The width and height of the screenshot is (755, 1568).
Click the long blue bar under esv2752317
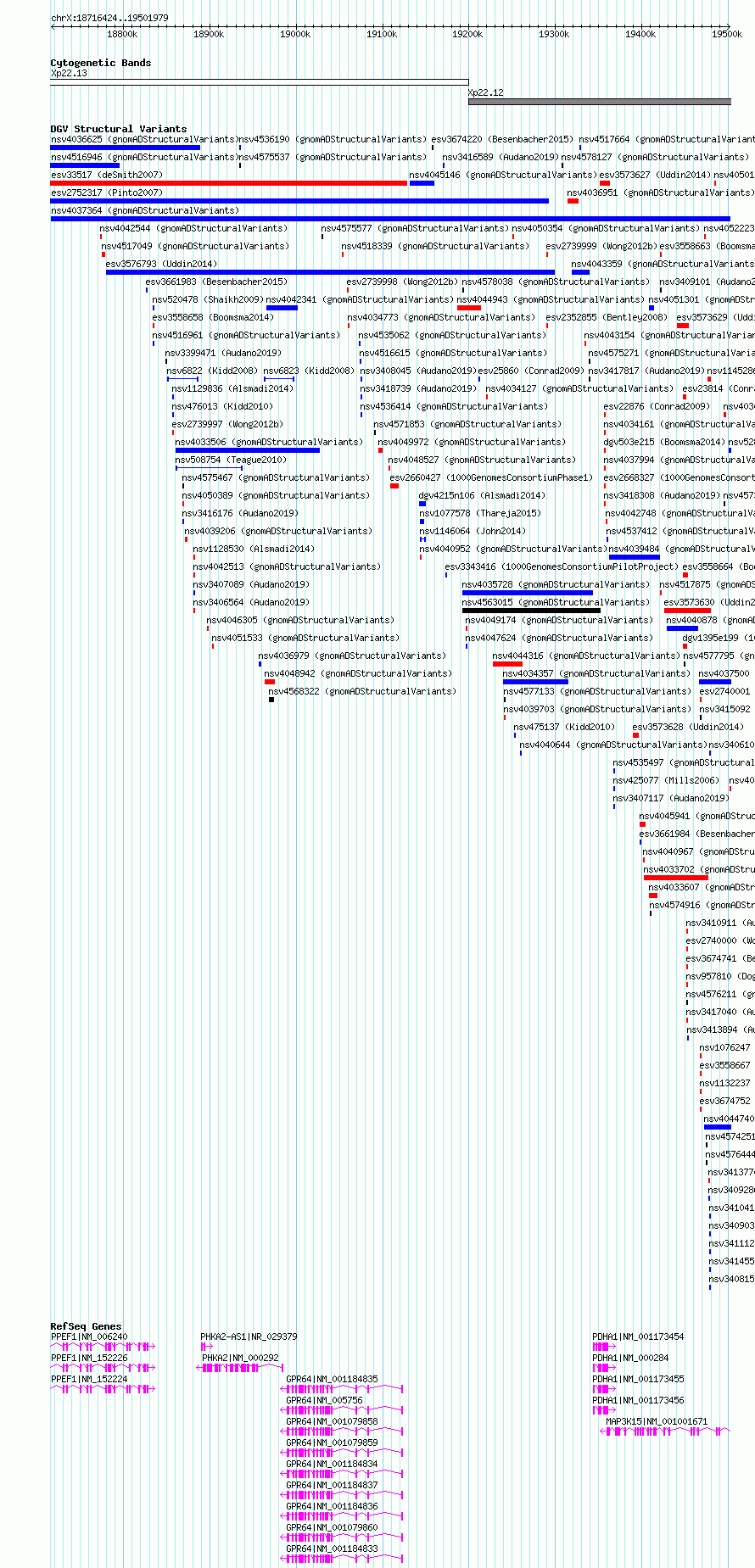click(299, 201)
